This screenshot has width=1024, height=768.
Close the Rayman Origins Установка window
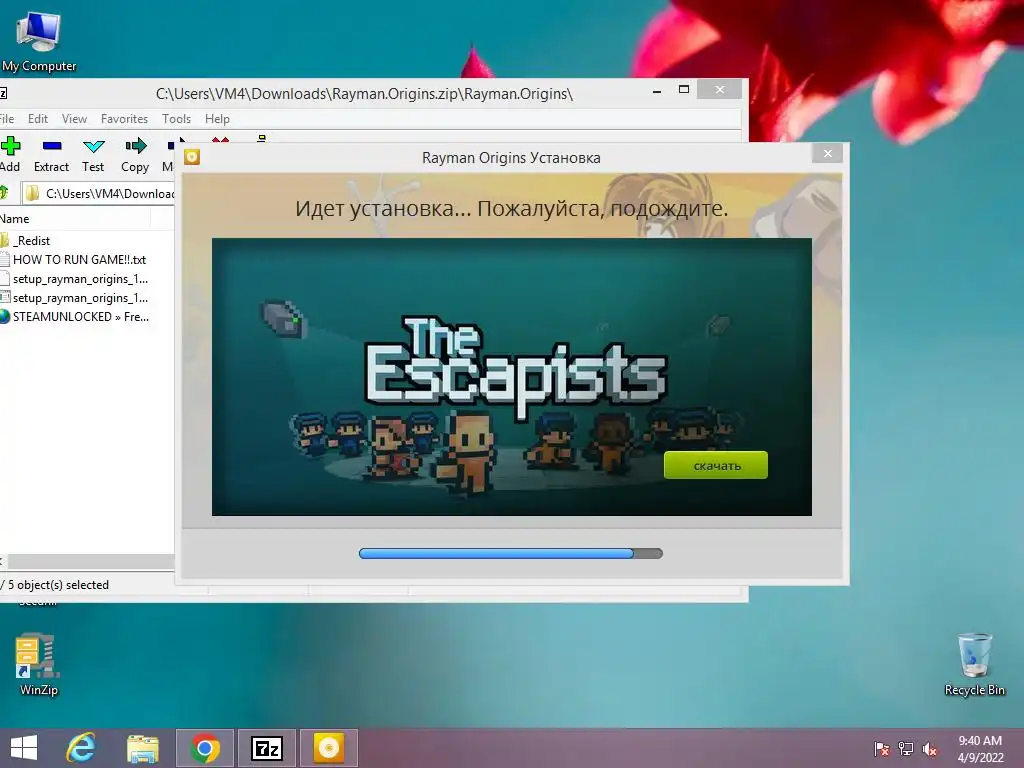point(827,153)
